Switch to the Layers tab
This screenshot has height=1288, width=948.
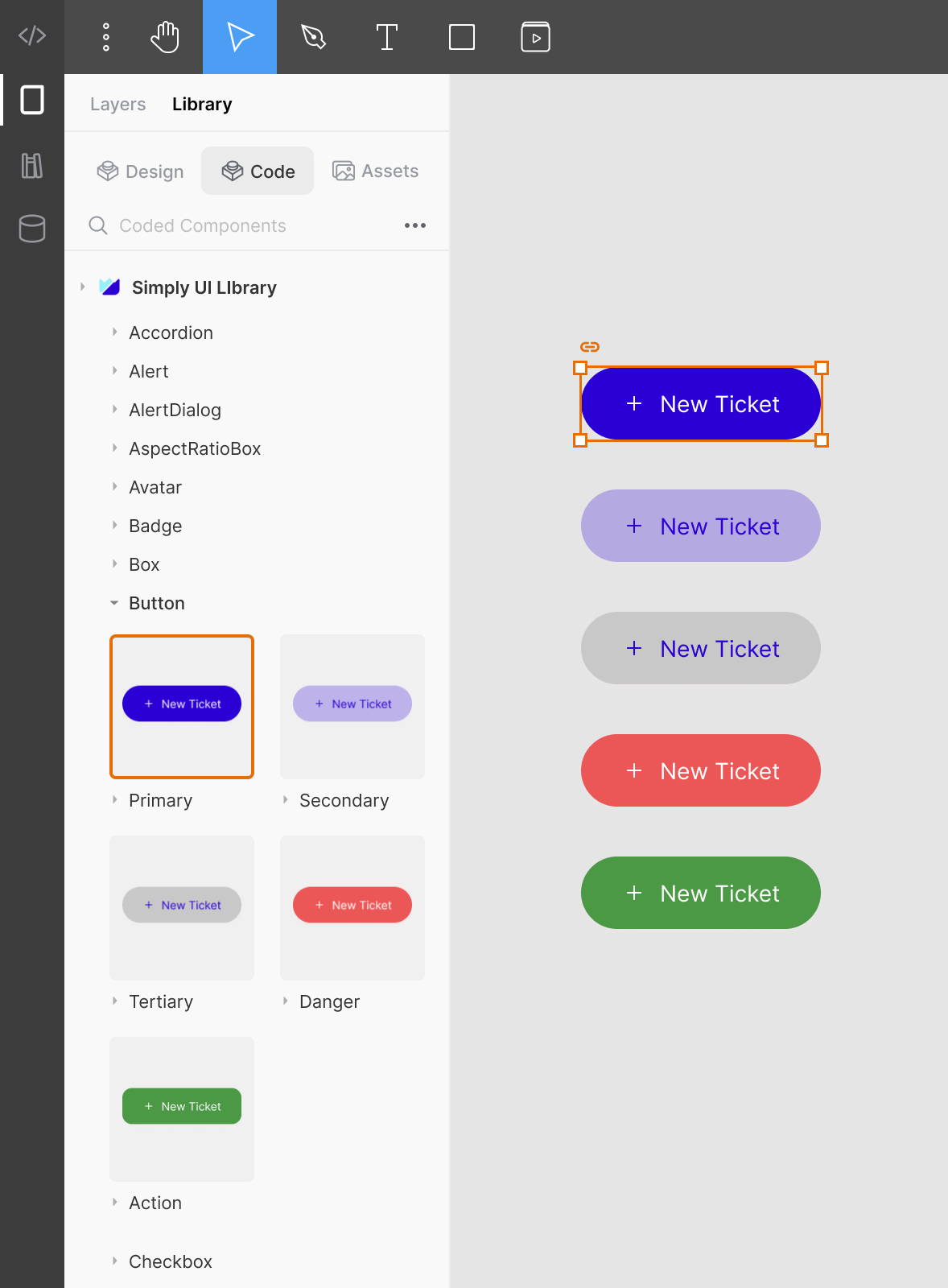click(x=118, y=105)
